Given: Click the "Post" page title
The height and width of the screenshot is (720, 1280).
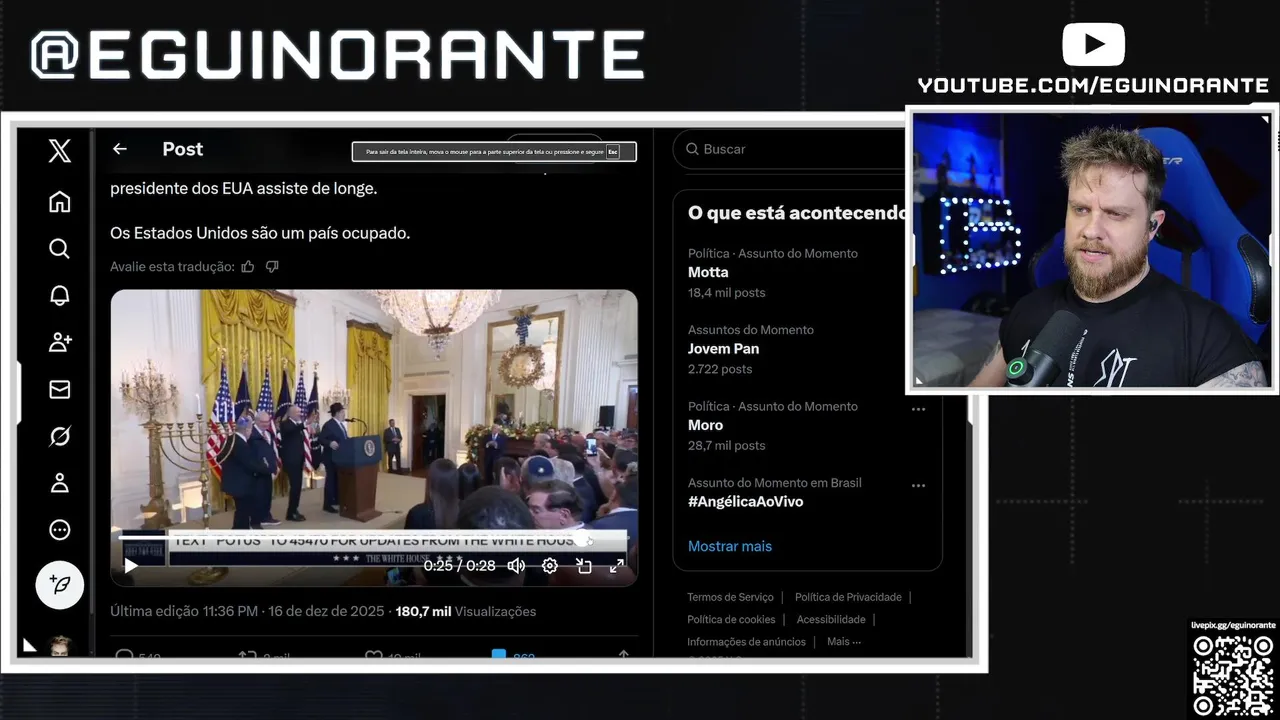Looking at the screenshot, I should 183,149.
